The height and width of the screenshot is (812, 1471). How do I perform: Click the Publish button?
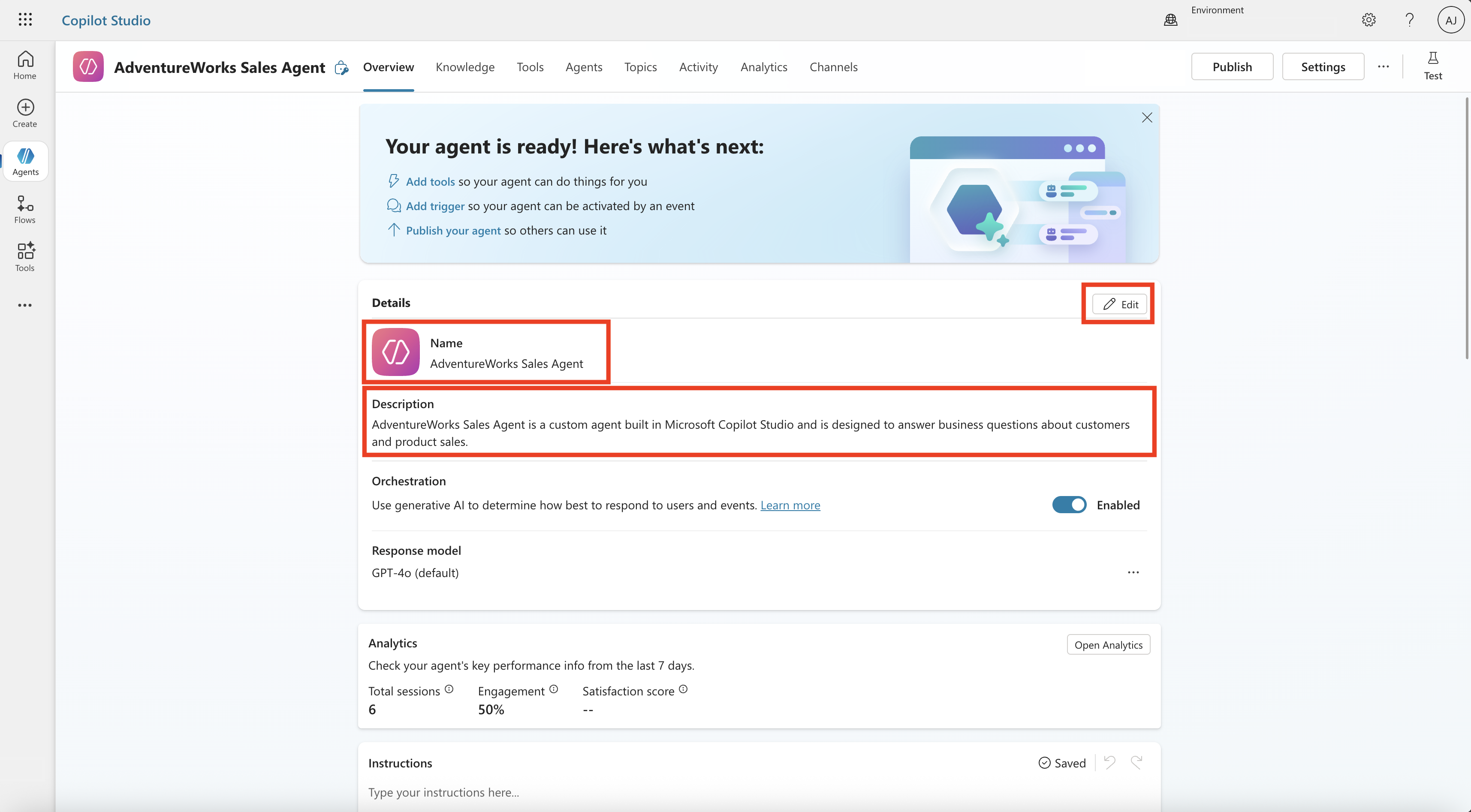[x=1232, y=67]
